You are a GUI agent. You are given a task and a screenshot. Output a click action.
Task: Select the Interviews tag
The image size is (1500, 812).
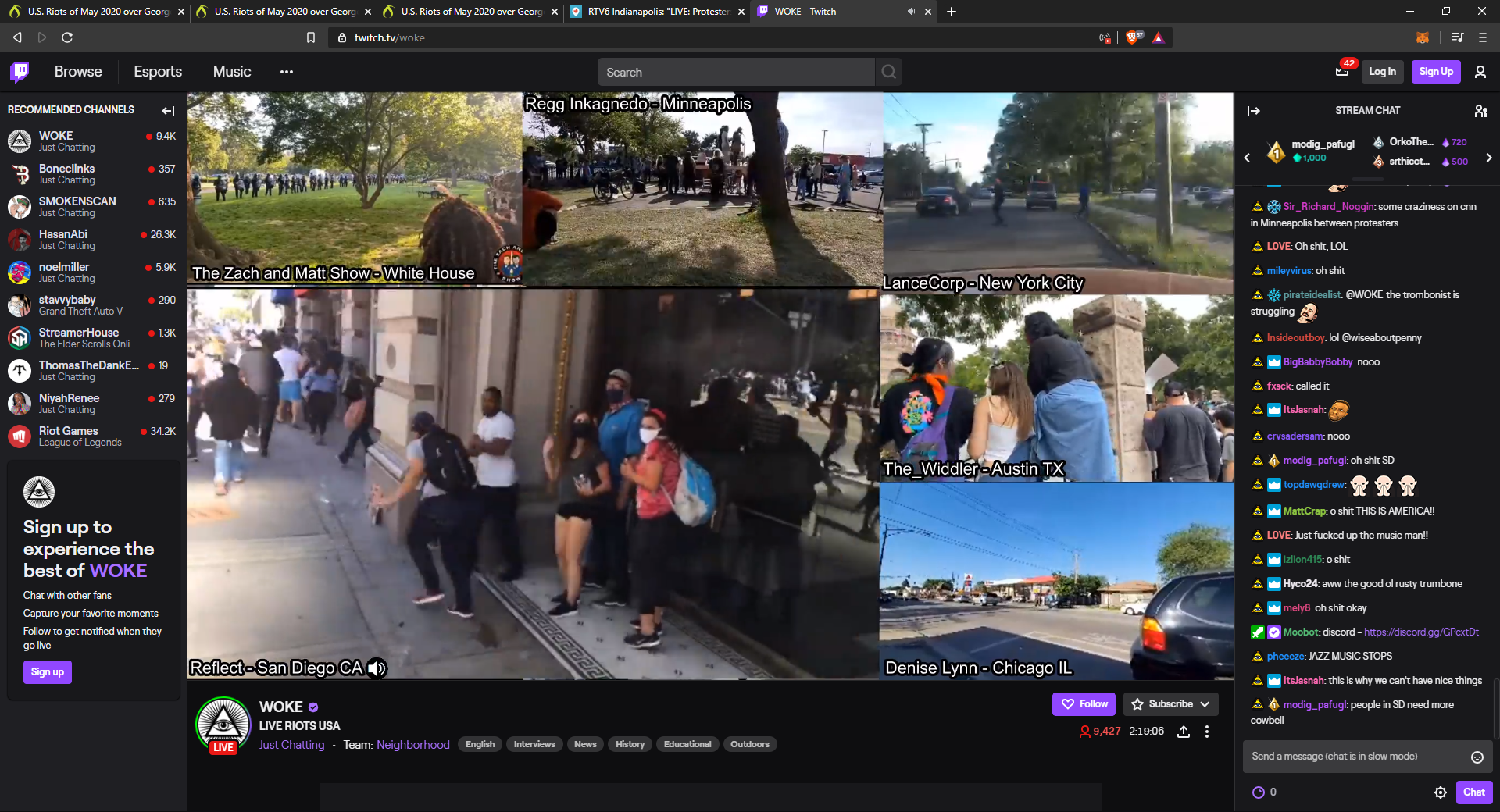pyautogui.click(x=534, y=744)
